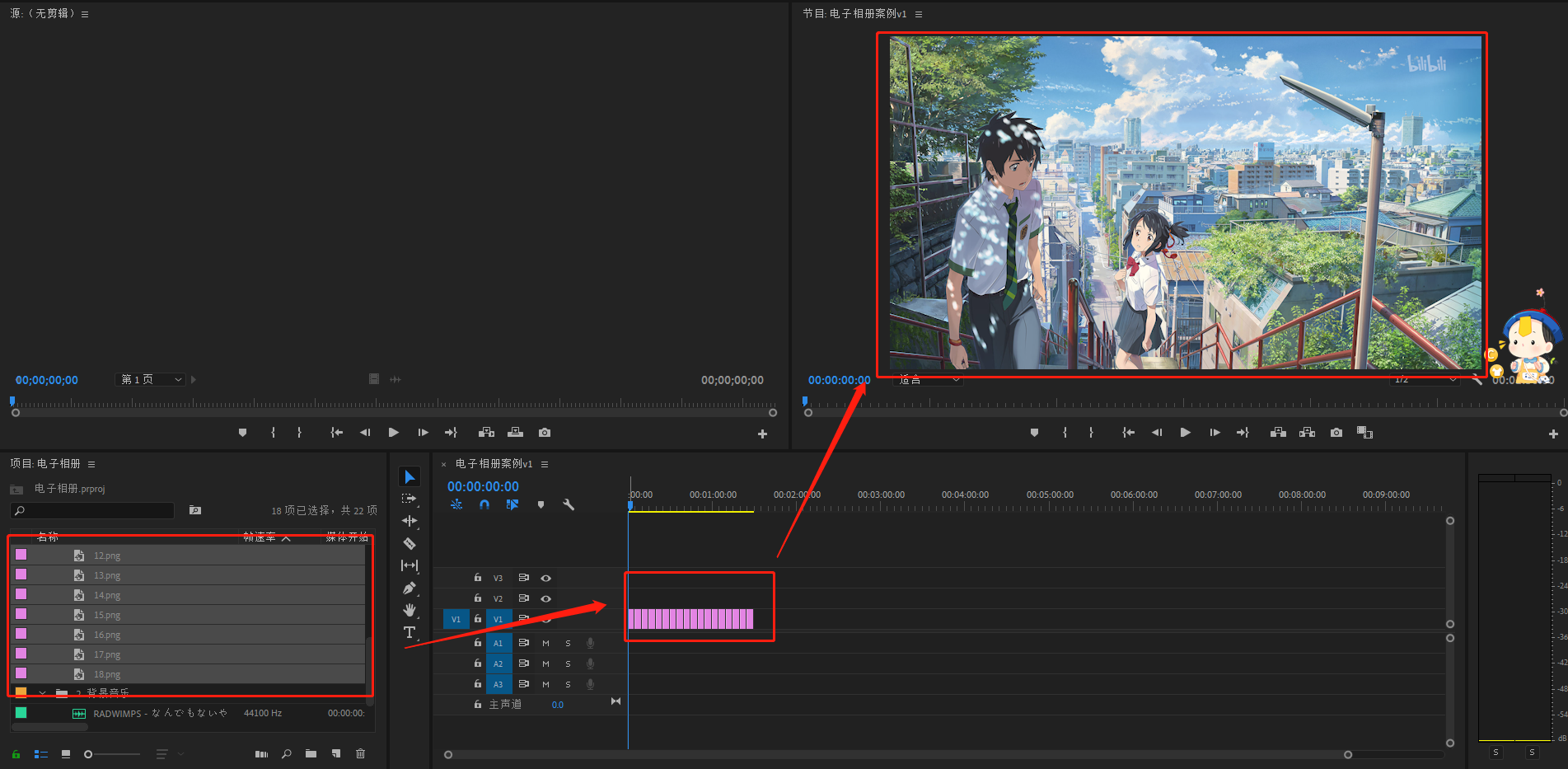Create New Bin in Project panel
Image resolution: width=1568 pixels, height=769 pixels.
[311, 753]
